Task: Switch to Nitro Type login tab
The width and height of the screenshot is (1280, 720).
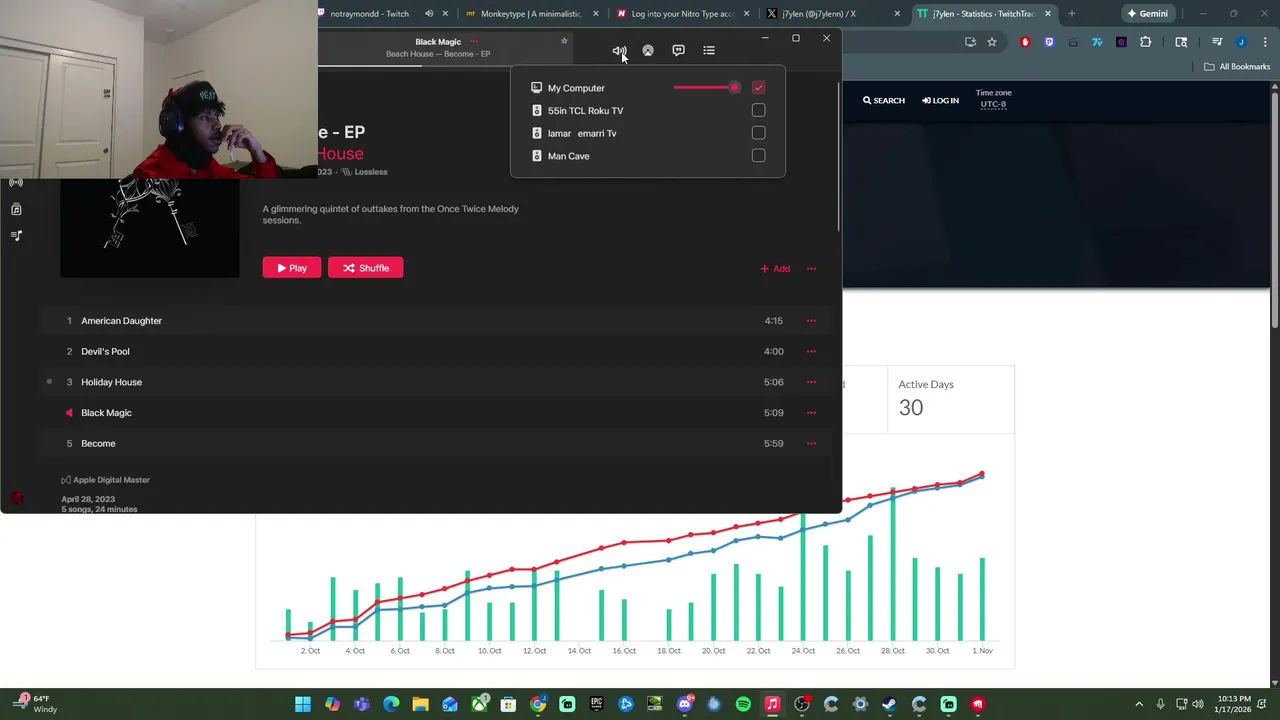Action: point(683,14)
